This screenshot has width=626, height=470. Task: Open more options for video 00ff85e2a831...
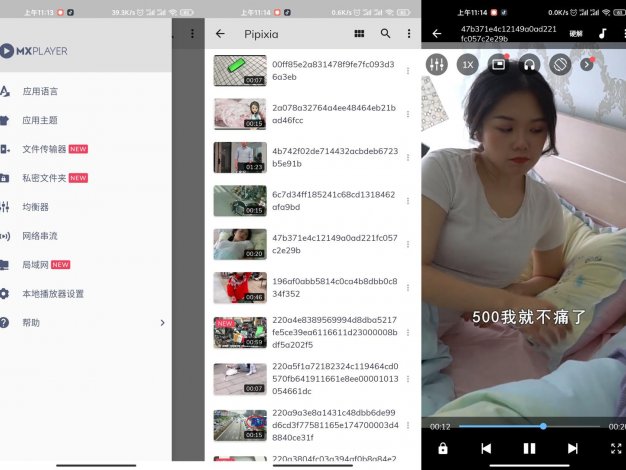(408, 71)
